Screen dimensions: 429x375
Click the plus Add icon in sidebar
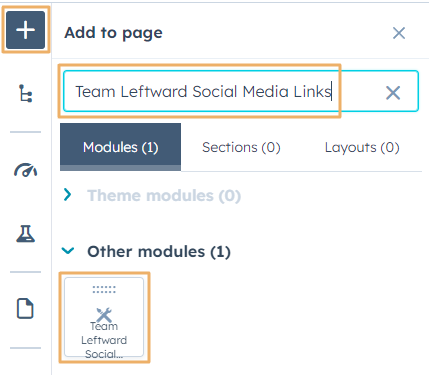[x=25, y=30]
